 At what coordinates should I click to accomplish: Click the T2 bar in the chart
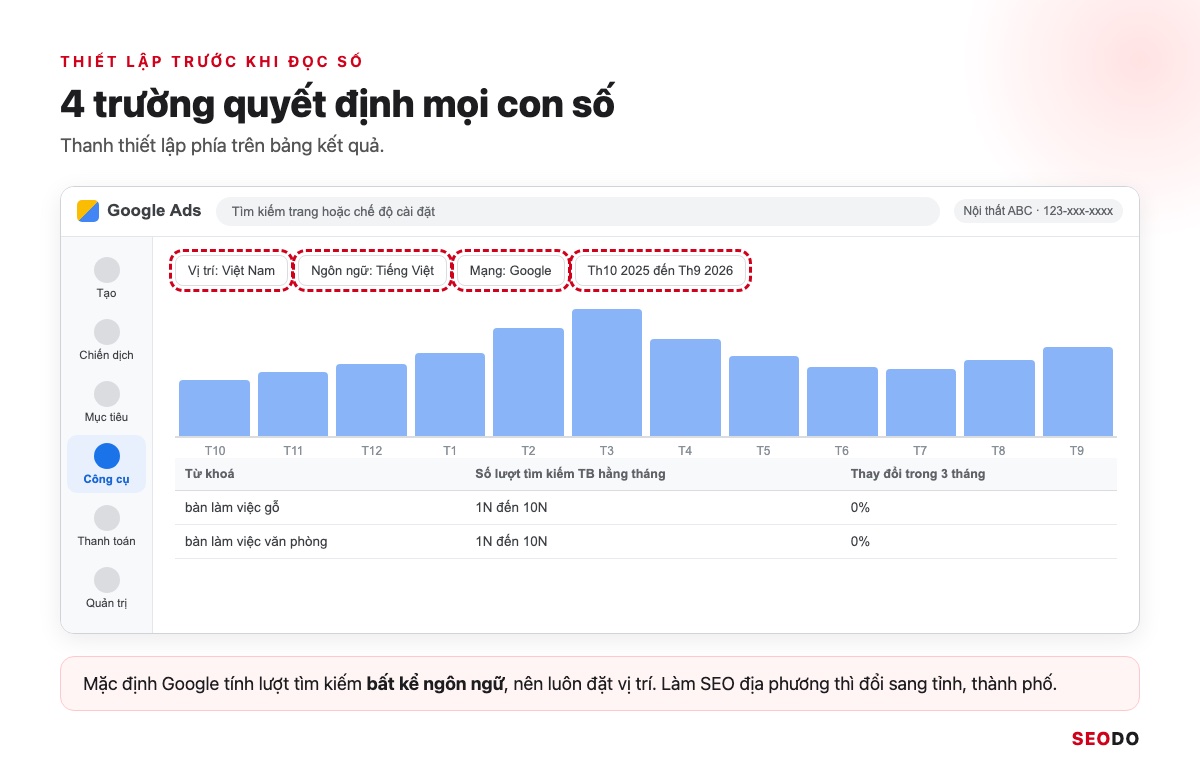pos(528,382)
